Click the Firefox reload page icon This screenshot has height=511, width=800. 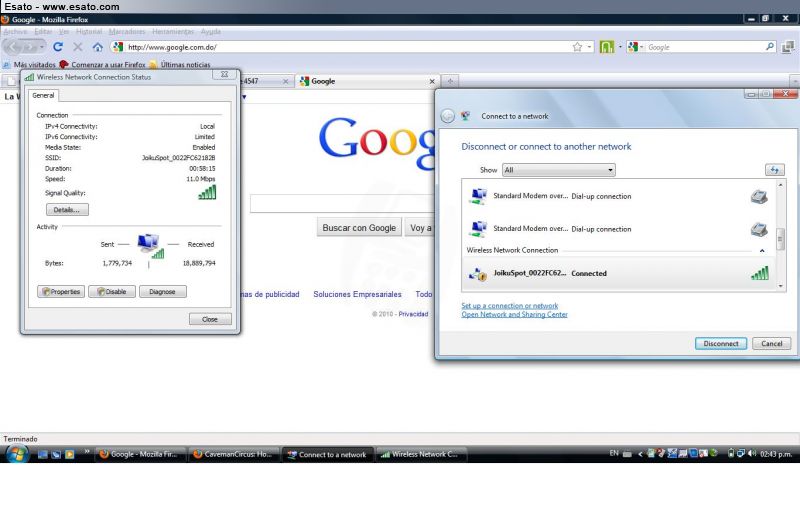pyautogui.click(x=58, y=46)
